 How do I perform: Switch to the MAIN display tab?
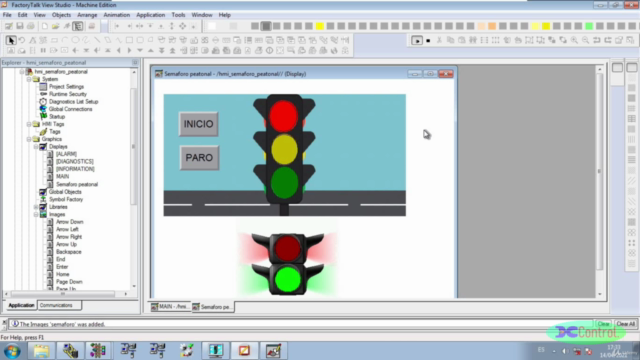[x=170, y=307]
